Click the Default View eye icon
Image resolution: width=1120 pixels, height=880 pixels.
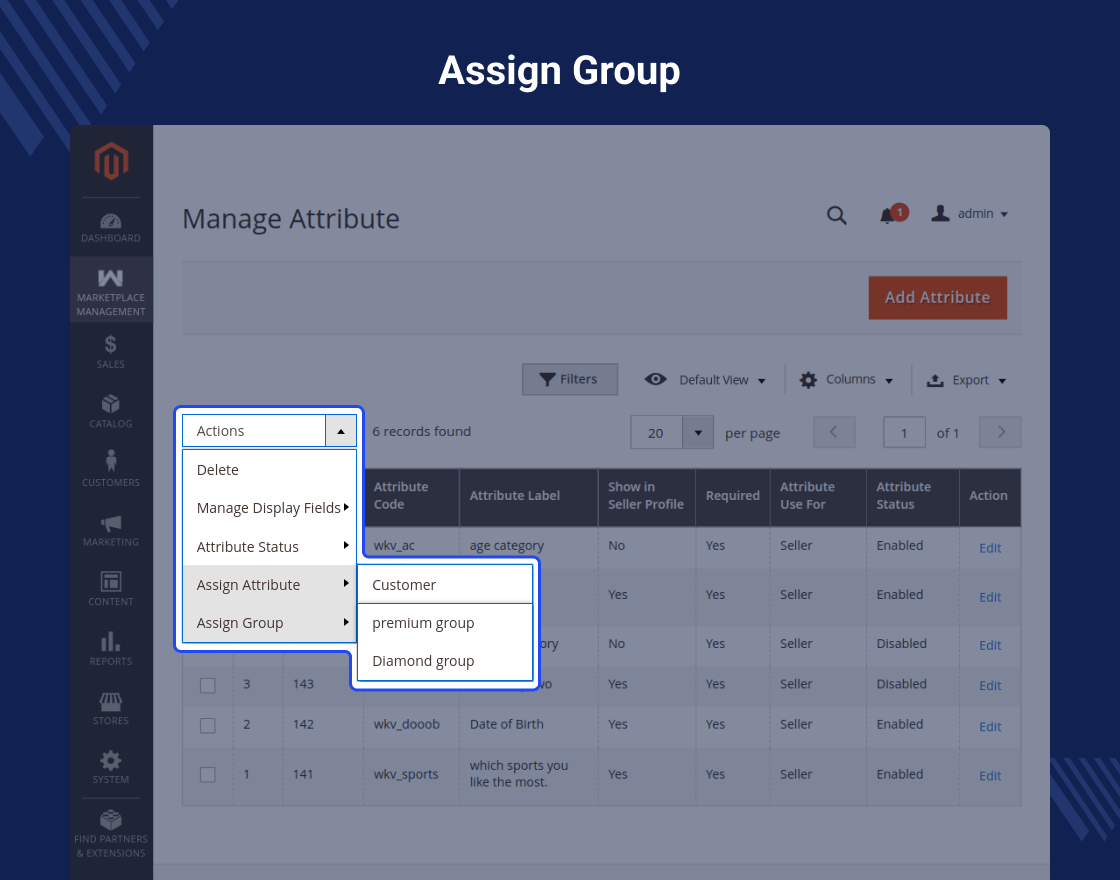pyautogui.click(x=655, y=379)
